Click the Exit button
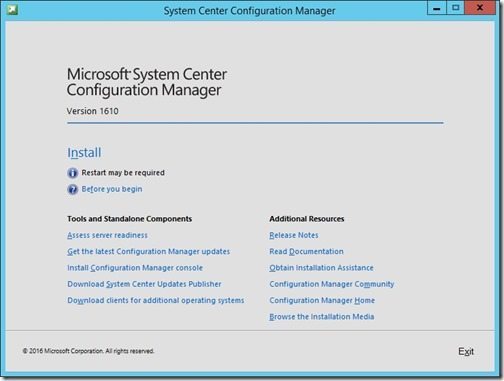504x381 pixels. tap(466, 351)
